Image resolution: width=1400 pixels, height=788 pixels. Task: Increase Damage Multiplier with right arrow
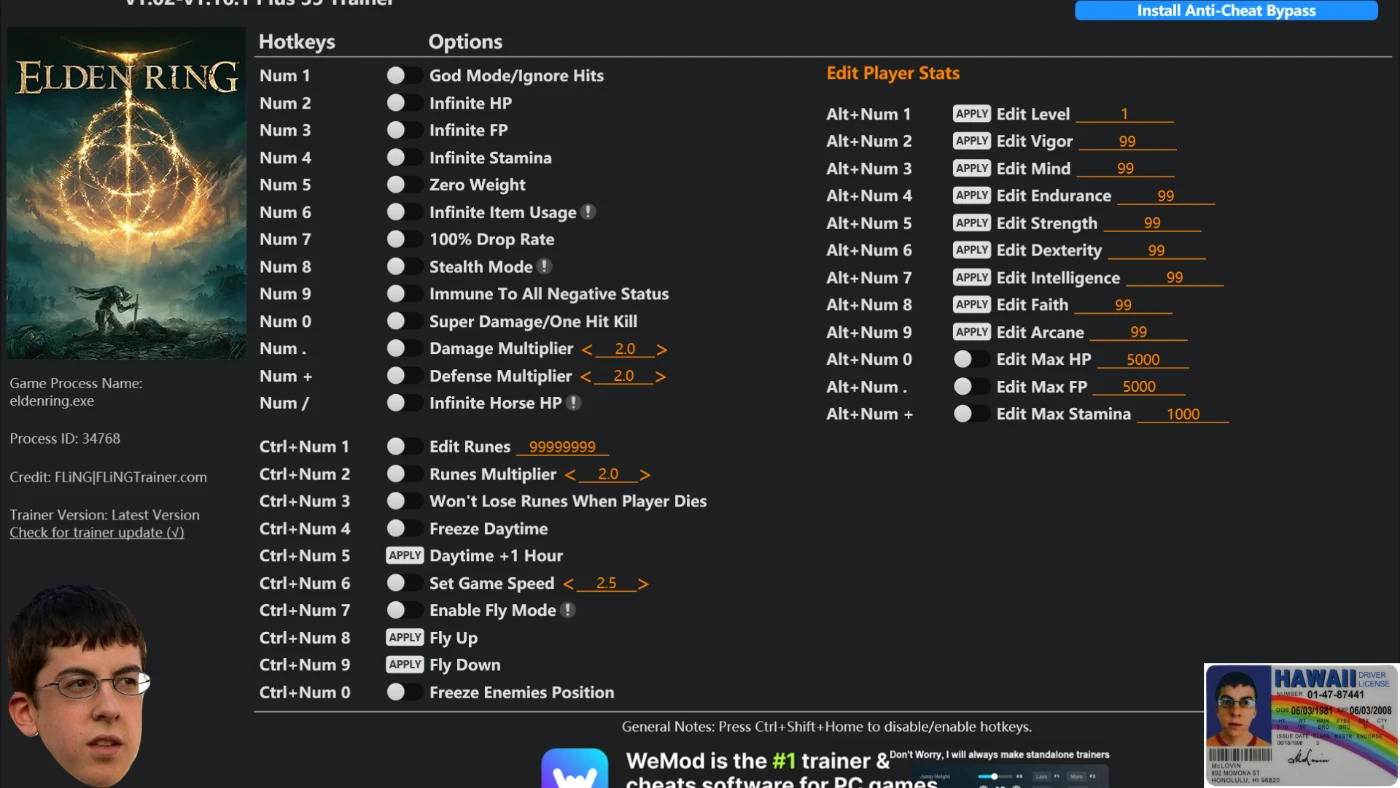pos(662,349)
